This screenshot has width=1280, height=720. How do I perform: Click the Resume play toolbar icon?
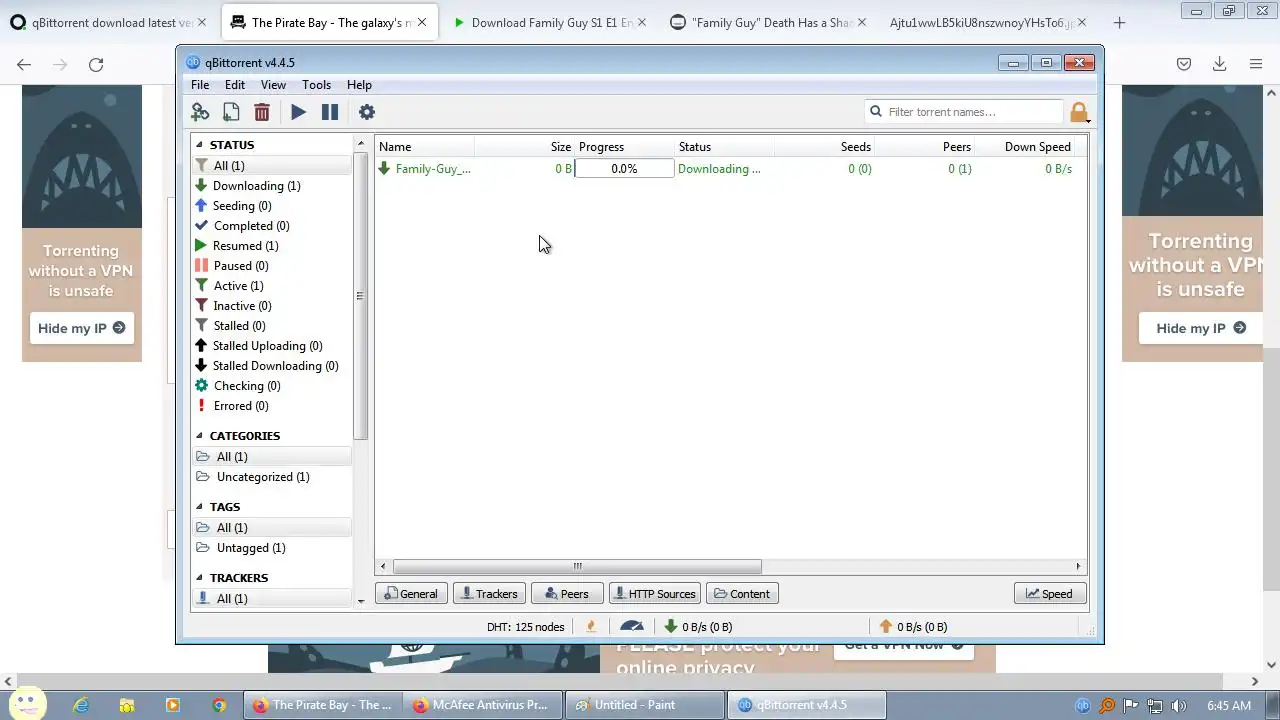298,112
